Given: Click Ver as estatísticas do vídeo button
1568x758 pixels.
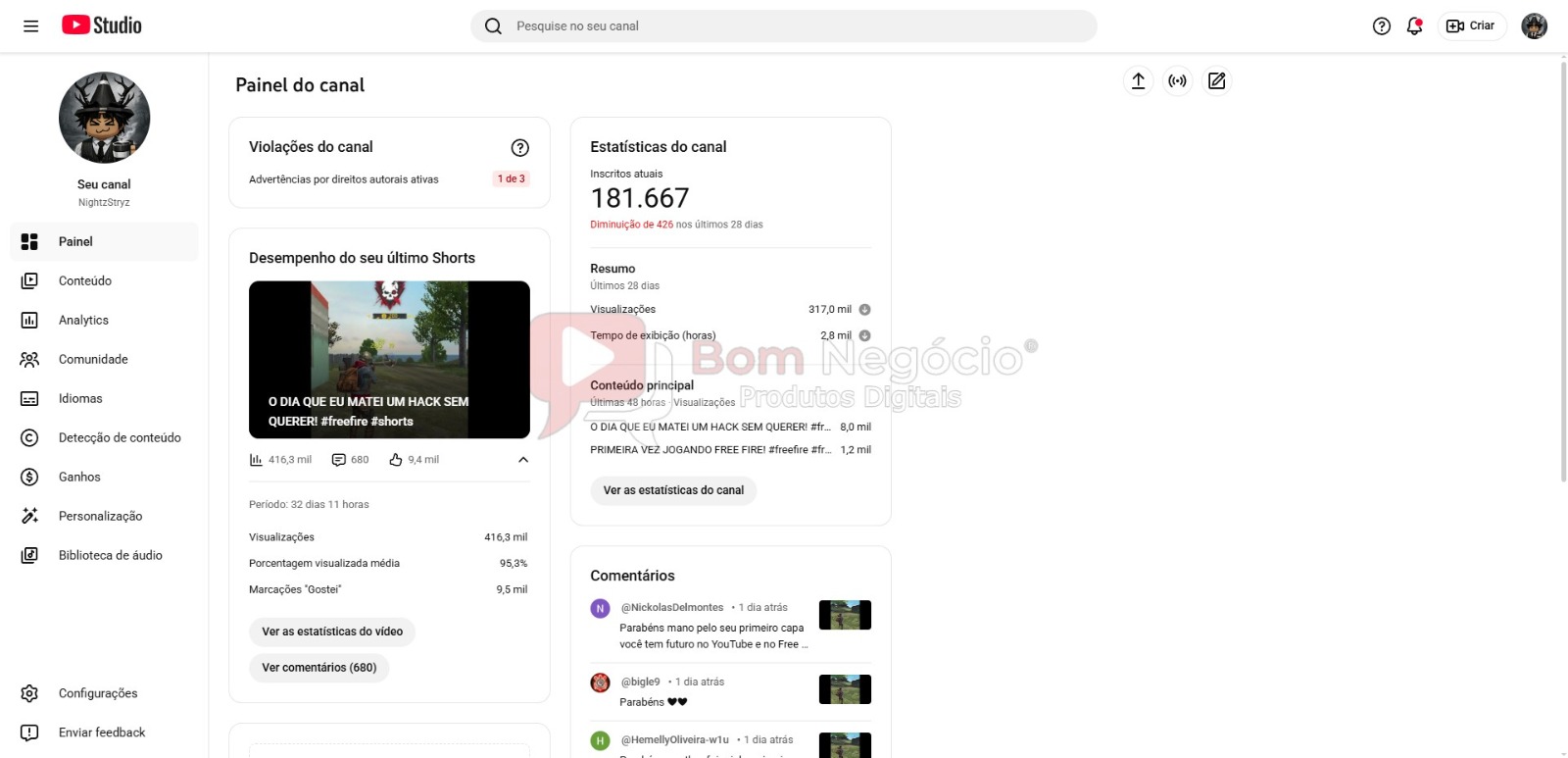Looking at the screenshot, I should click(x=332, y=632).
